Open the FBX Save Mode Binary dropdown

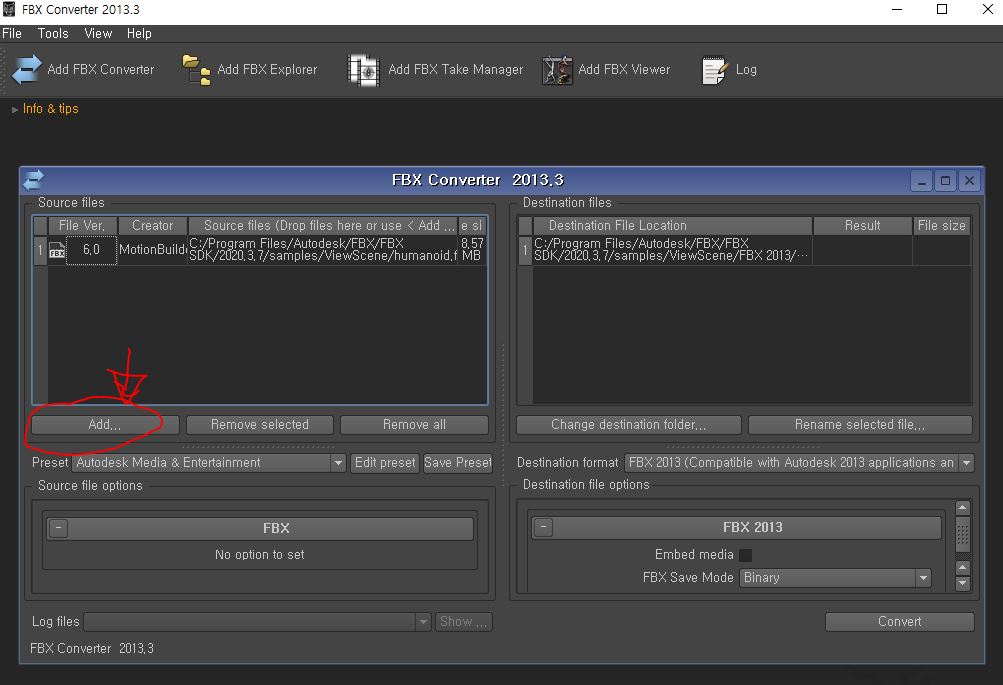(x=835, y=578)
